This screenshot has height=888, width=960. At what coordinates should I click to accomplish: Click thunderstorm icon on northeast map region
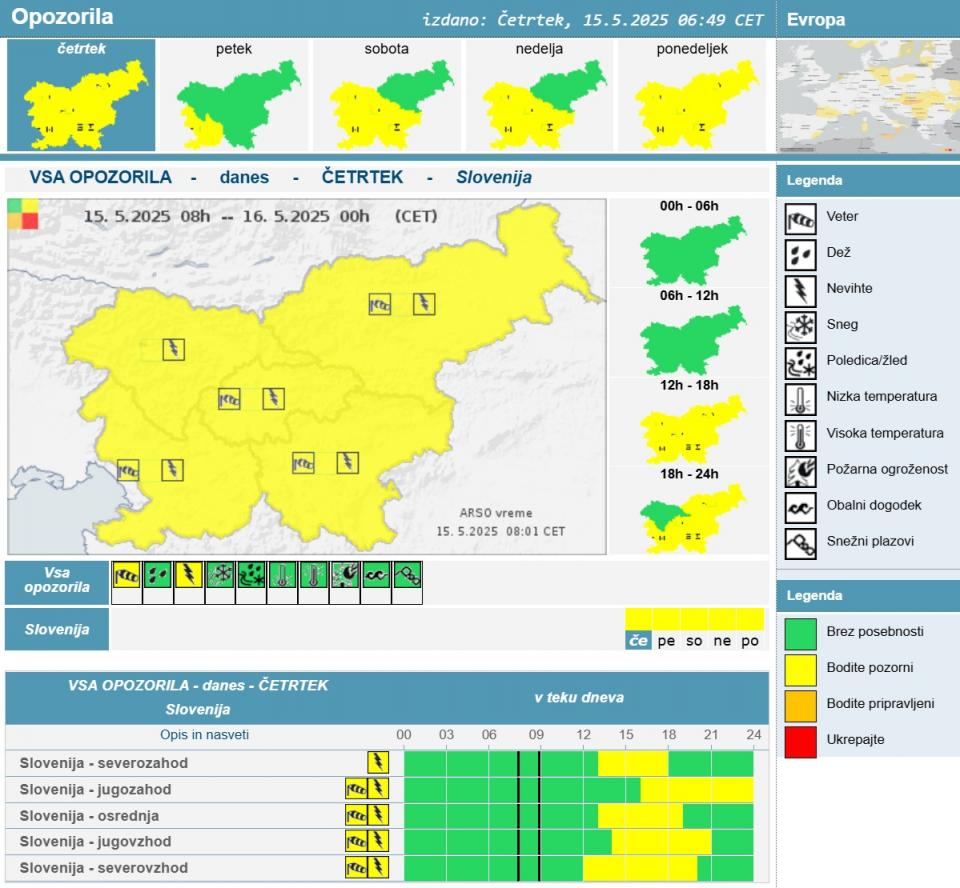click(424, 304)
